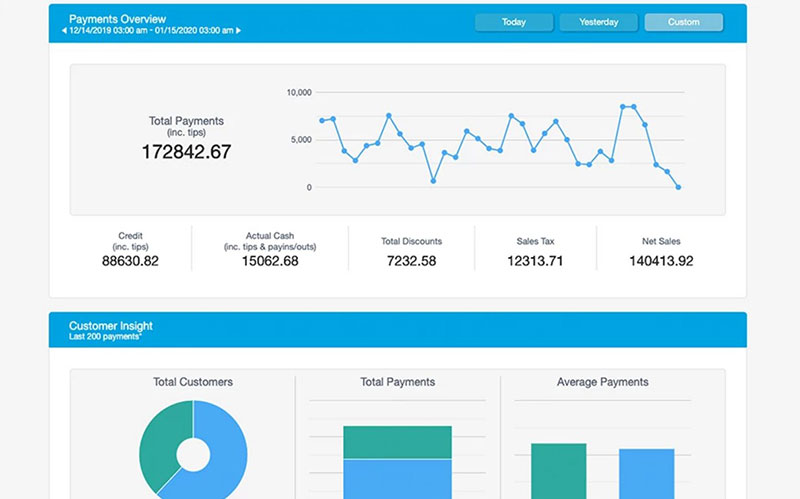Click the Last 200 payments subtitle
Screen dimensions: 800x499
pos(105,337)
